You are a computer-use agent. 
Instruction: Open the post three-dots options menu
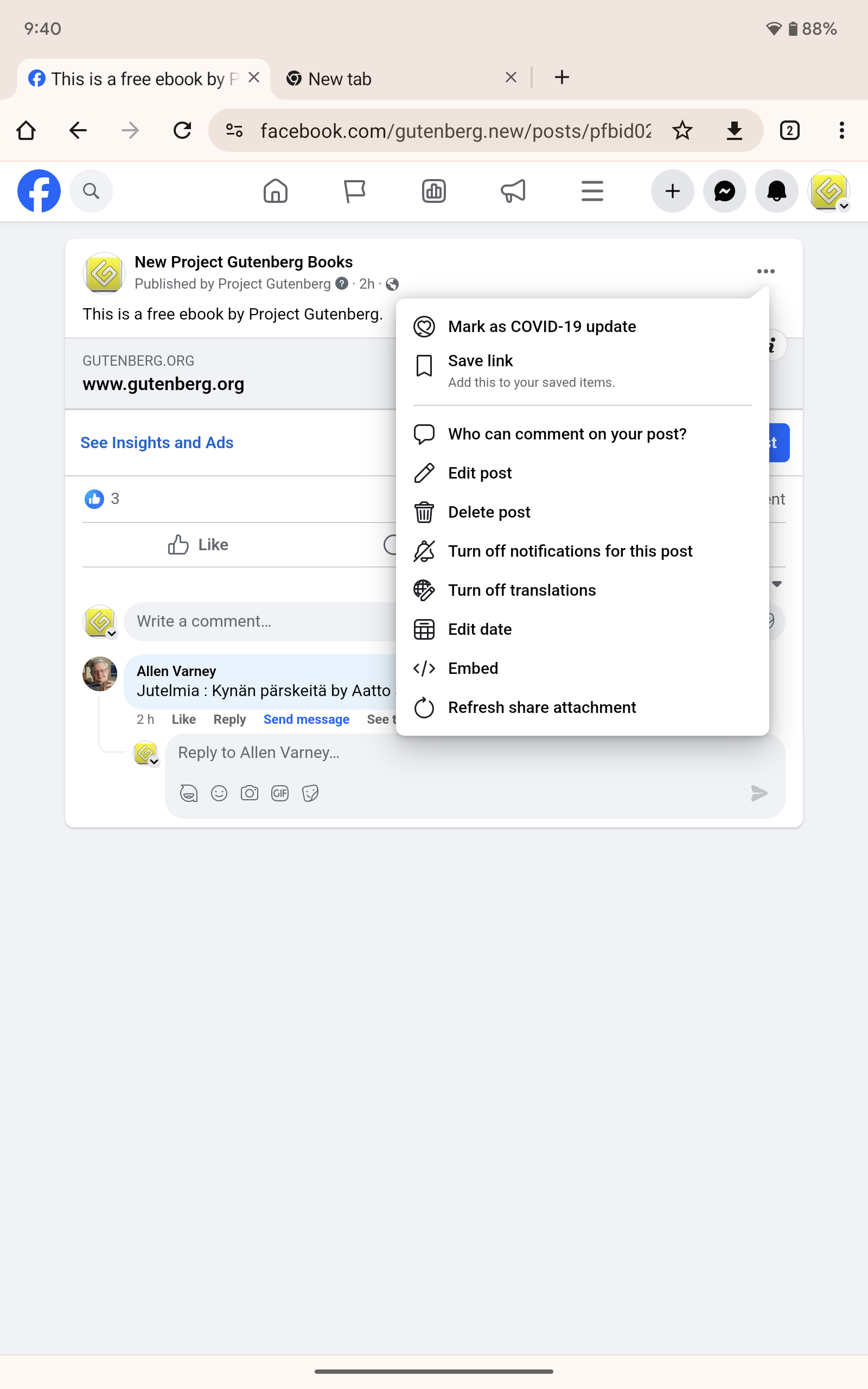point(765,271)
